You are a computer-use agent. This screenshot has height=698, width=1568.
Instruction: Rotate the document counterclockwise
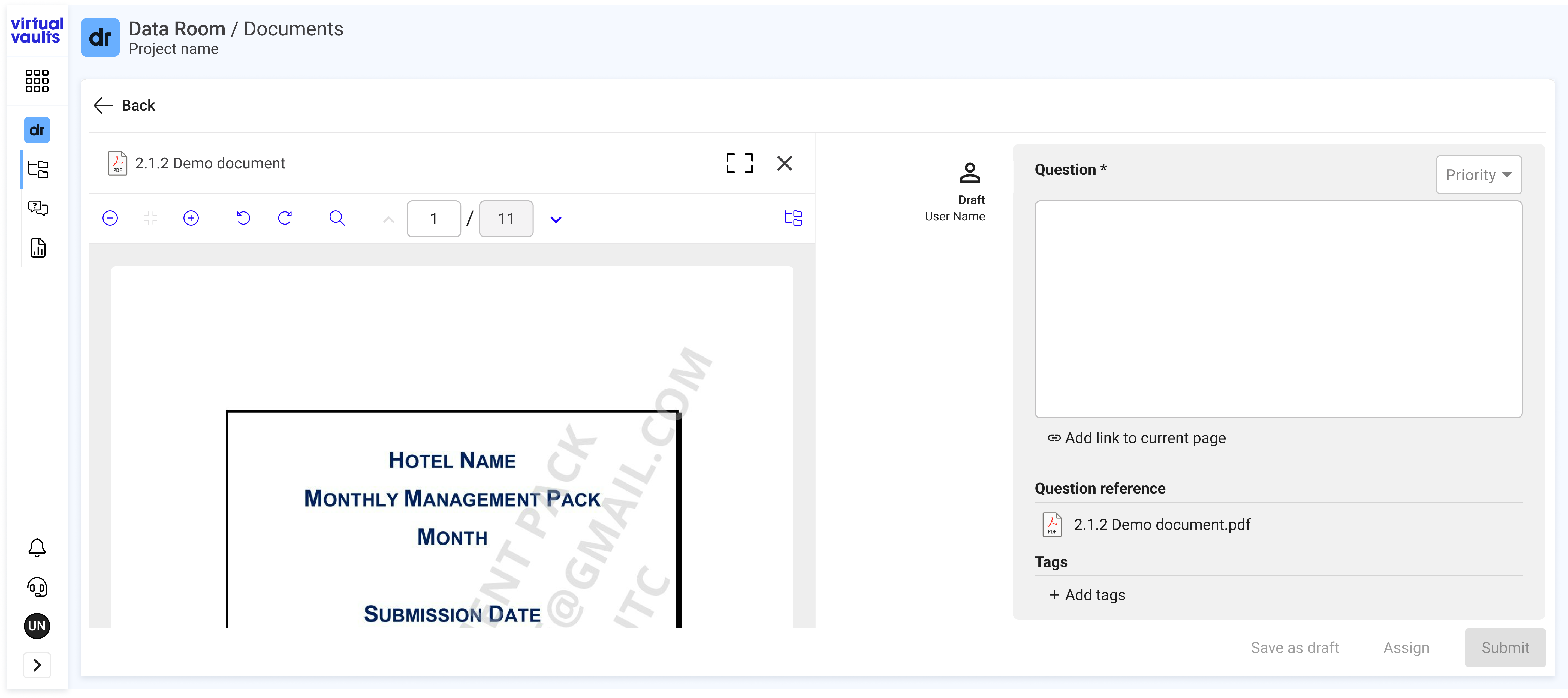[243, 218]
